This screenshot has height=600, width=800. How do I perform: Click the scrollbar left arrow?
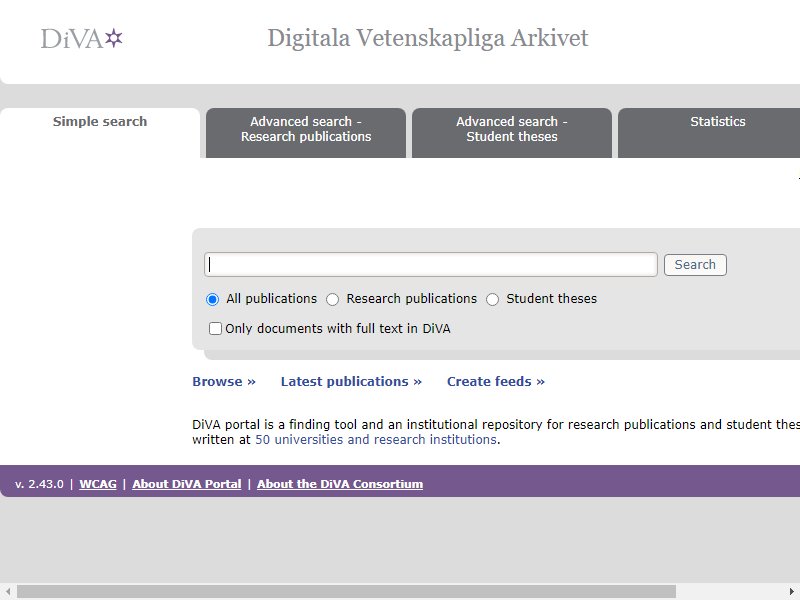click(8, 592)
